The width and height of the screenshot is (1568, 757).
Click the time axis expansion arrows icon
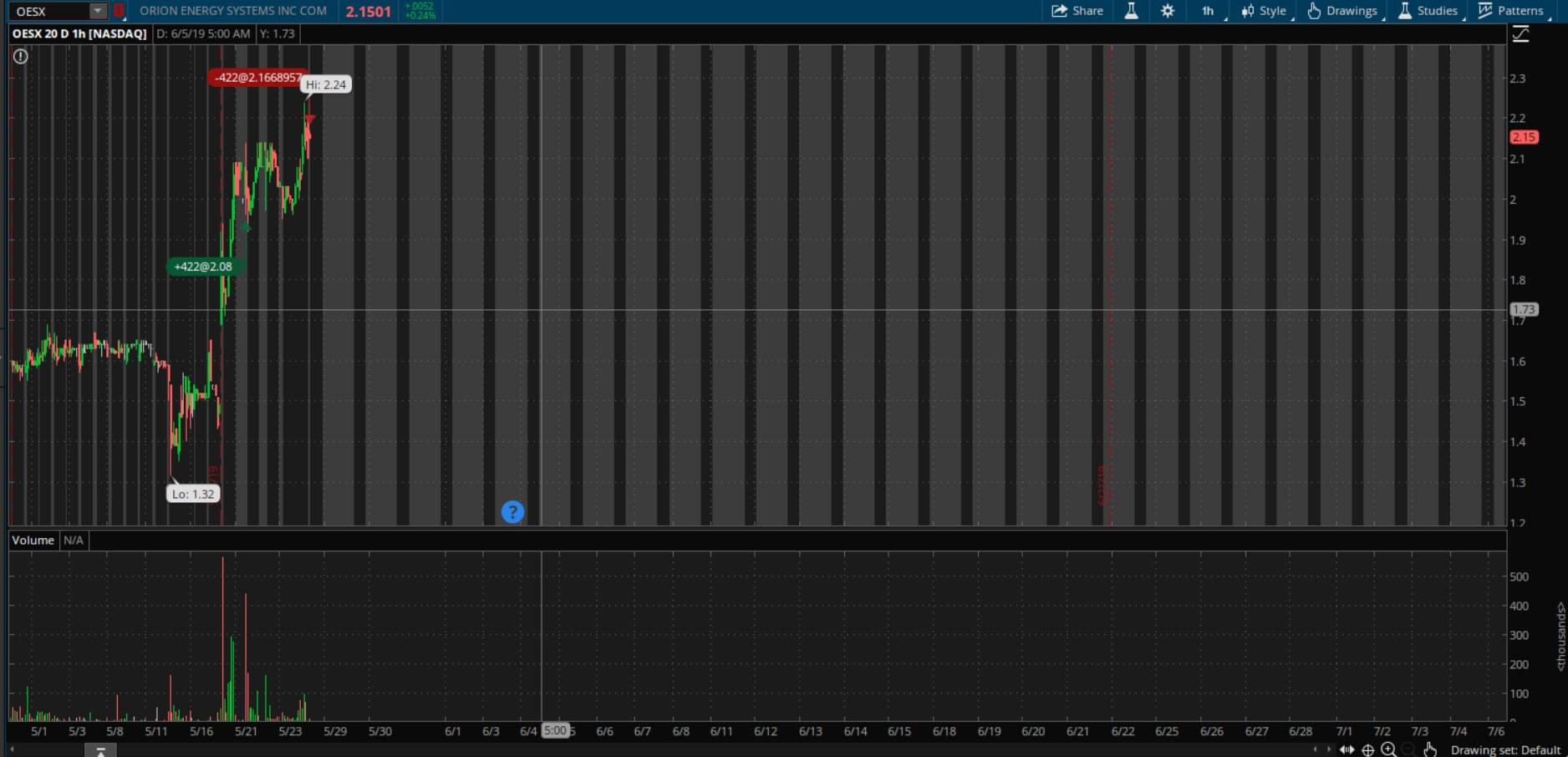click(1347, 749)
